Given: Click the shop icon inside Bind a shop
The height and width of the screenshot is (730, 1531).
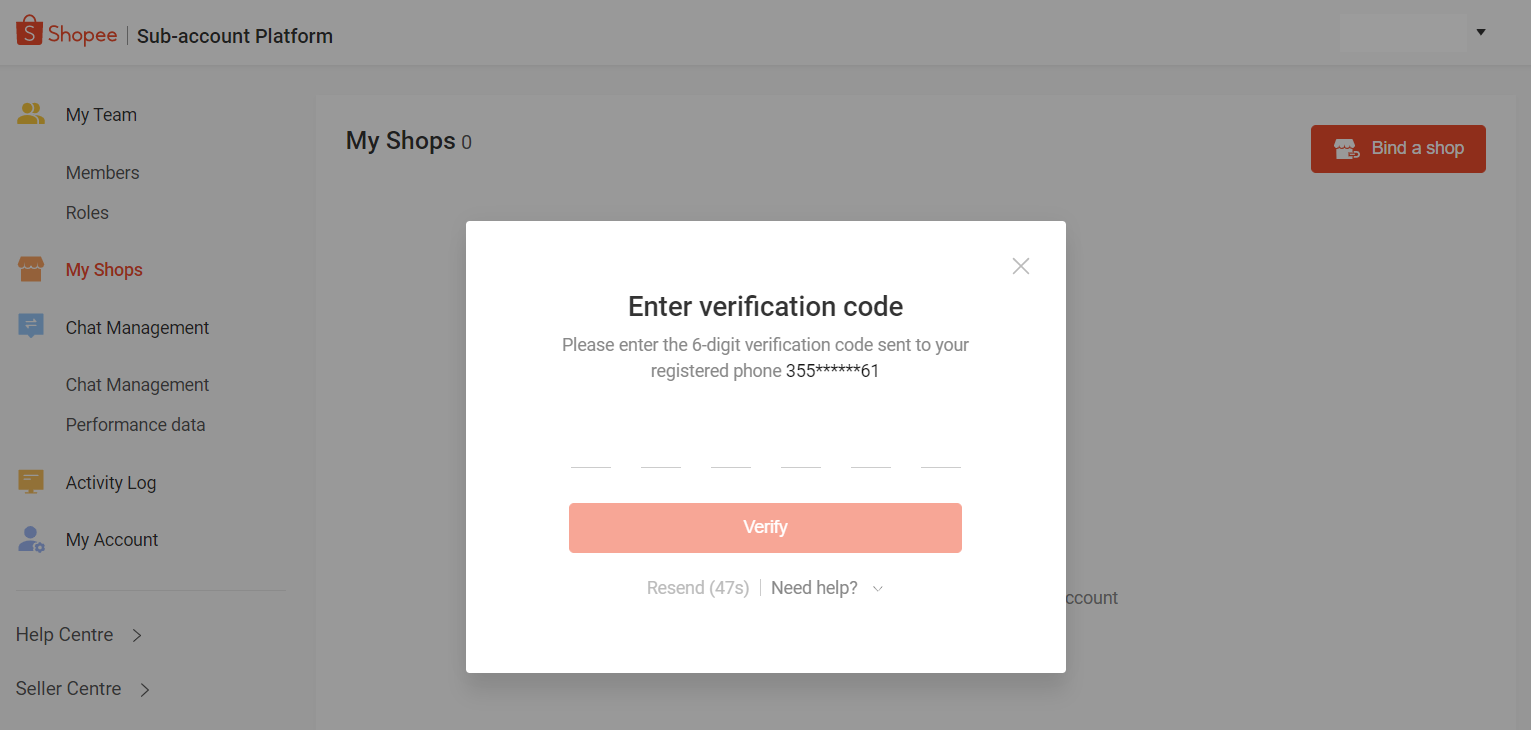Looking at the screenshot, I should point(1347,148).
